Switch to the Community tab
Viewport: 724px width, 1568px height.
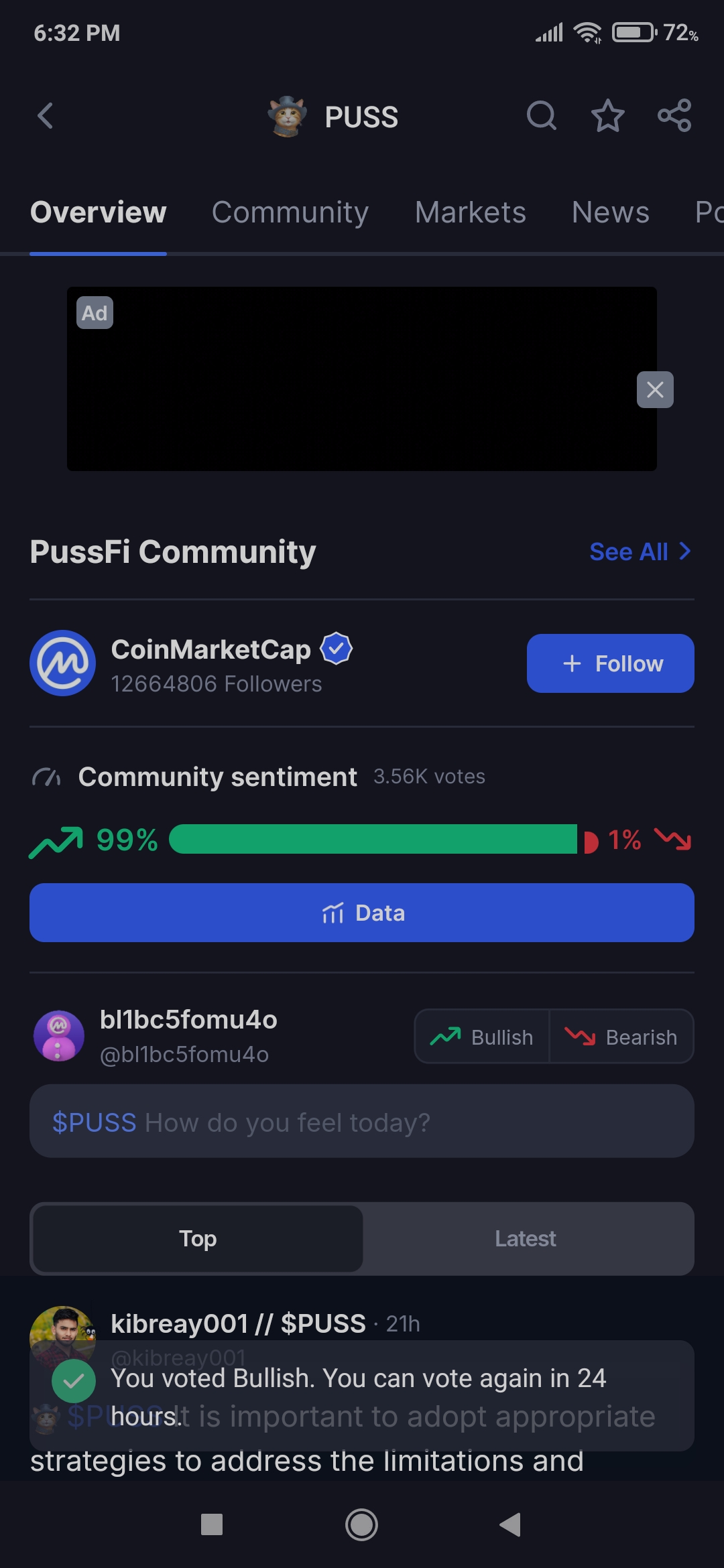pyautogui.click(x=290, y=212)
